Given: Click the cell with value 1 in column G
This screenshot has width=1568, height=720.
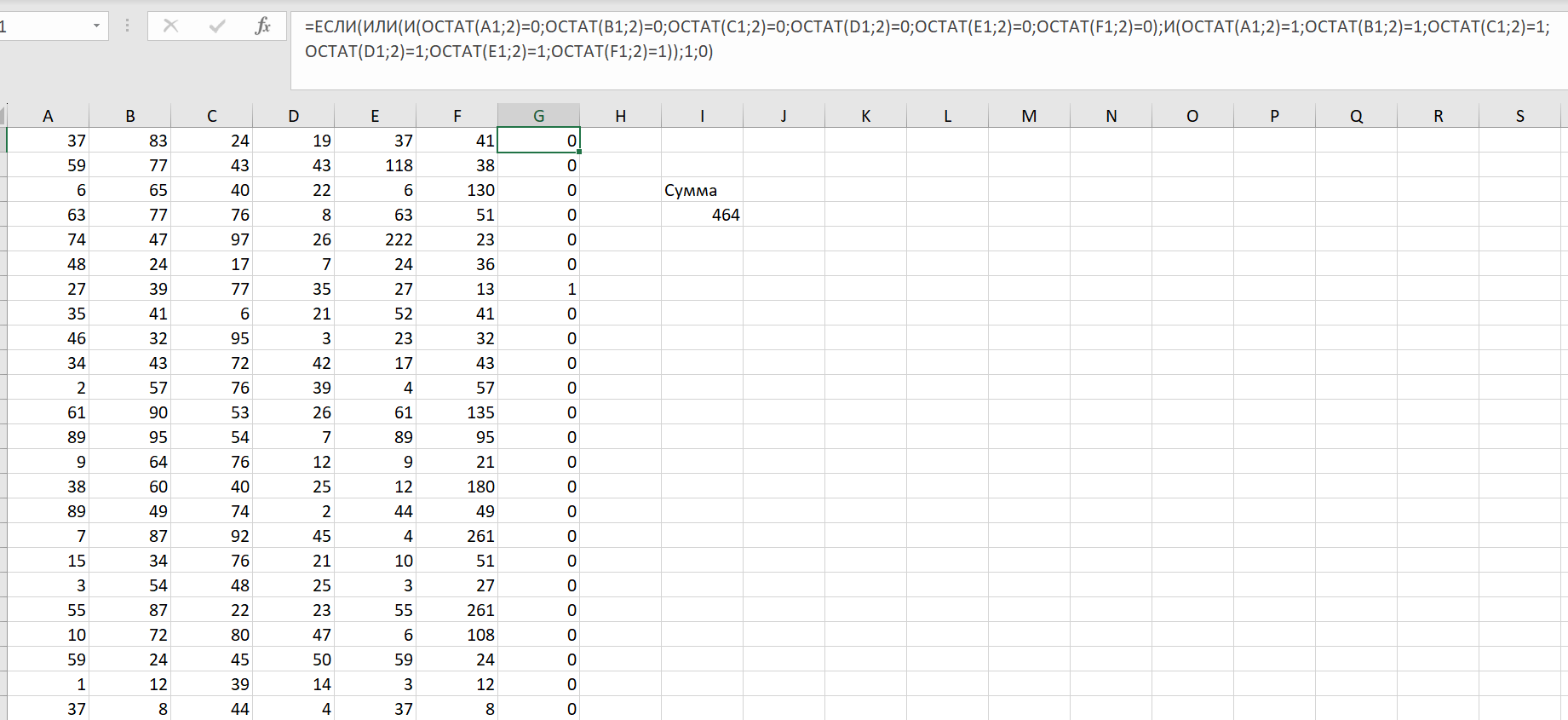Looking at the screenshot, I should tap(538, 289).
